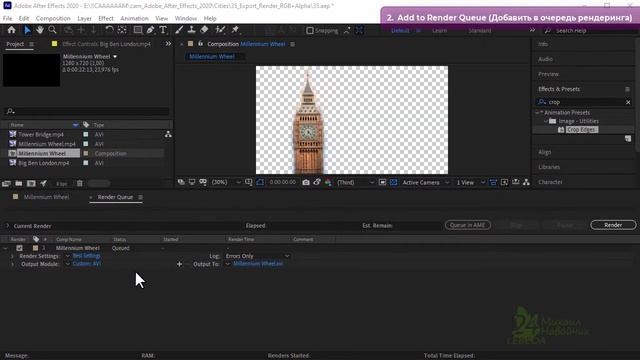This screenshot has width=640, height=360.
Task: Click label color swatch of render queue item
Action: 35,248
